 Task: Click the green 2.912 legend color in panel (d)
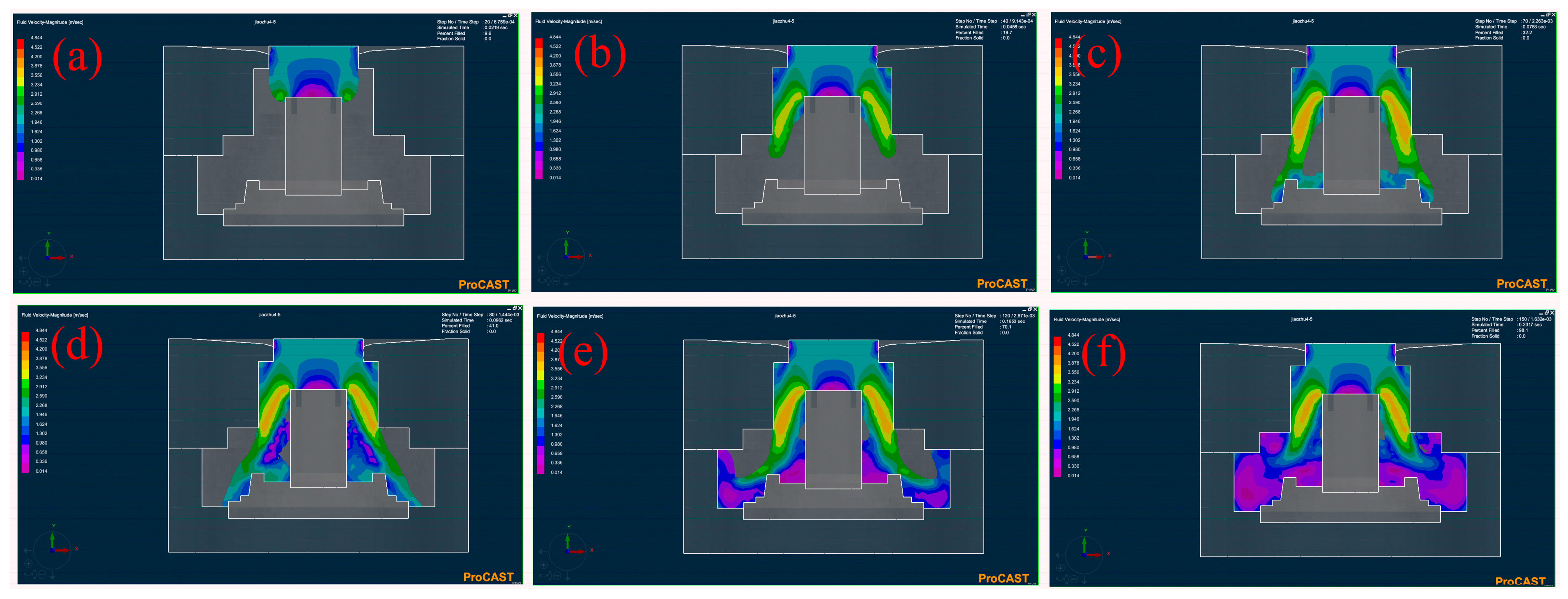[25, 384]
